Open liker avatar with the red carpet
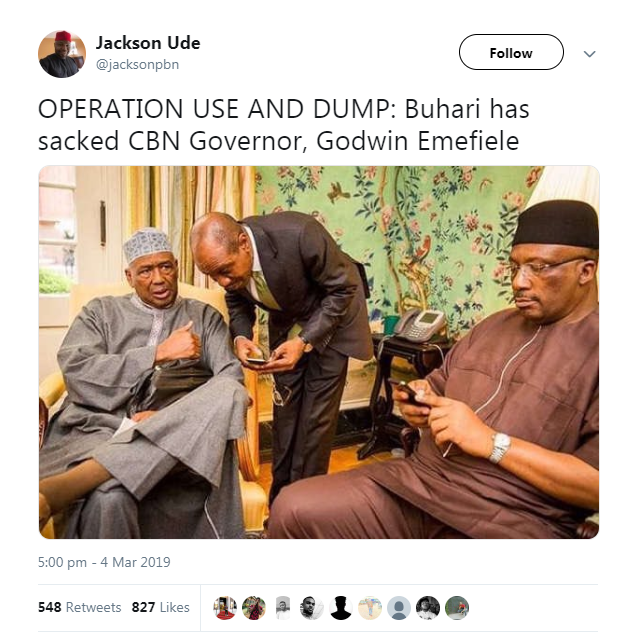The height and width of the screenshot is (634, 634). coord(225,608)
